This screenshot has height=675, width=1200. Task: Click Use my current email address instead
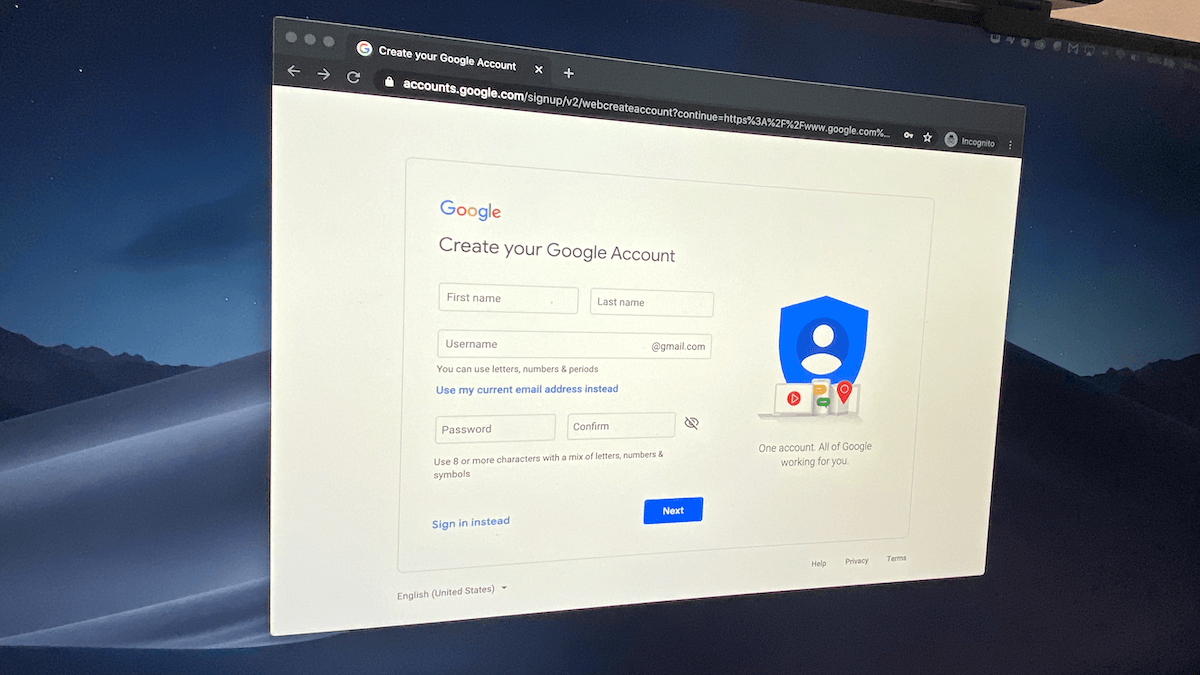(527, 390)
